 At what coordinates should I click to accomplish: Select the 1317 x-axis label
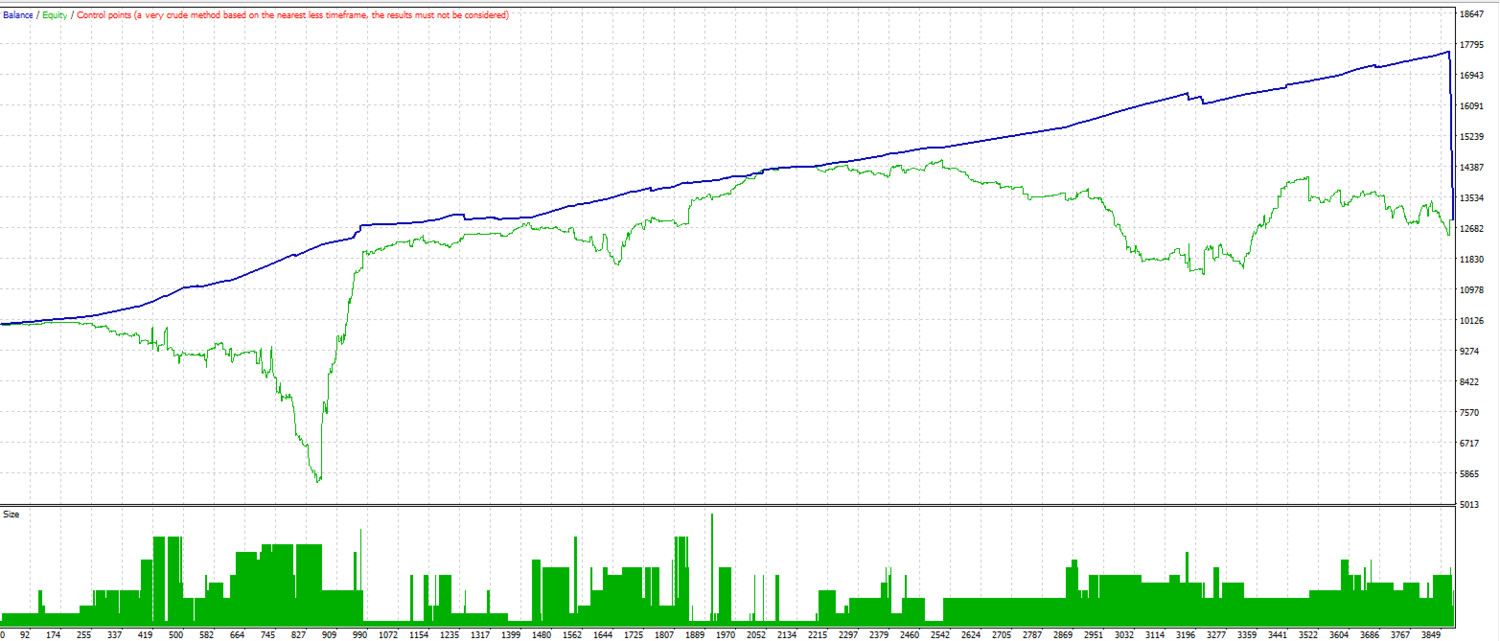pos(480,635)
